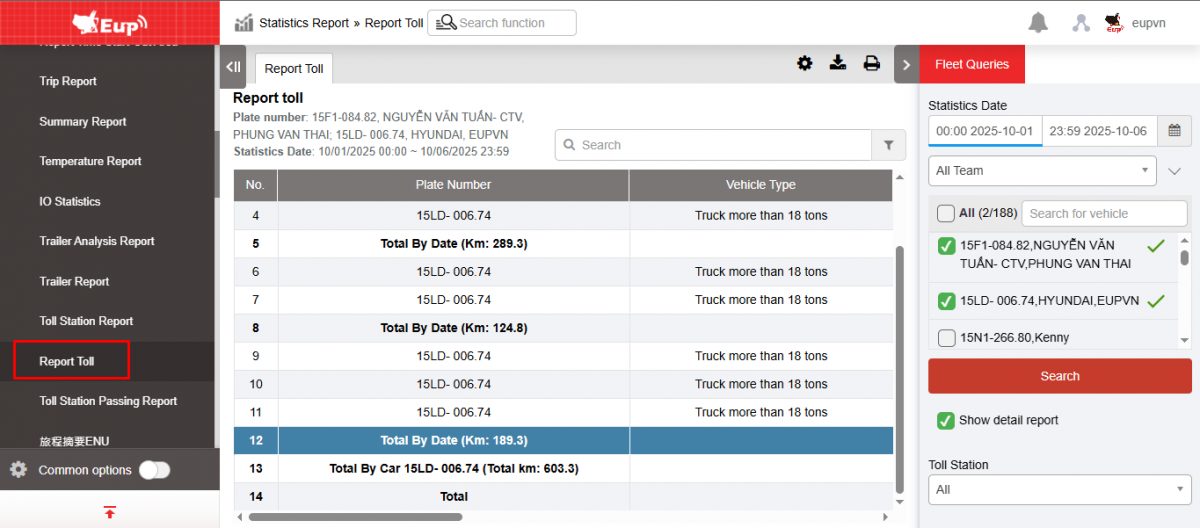Viewport: 1200px width, 528px height.
Task: Open the All Team dropdown
Action: coord(1042,171)
